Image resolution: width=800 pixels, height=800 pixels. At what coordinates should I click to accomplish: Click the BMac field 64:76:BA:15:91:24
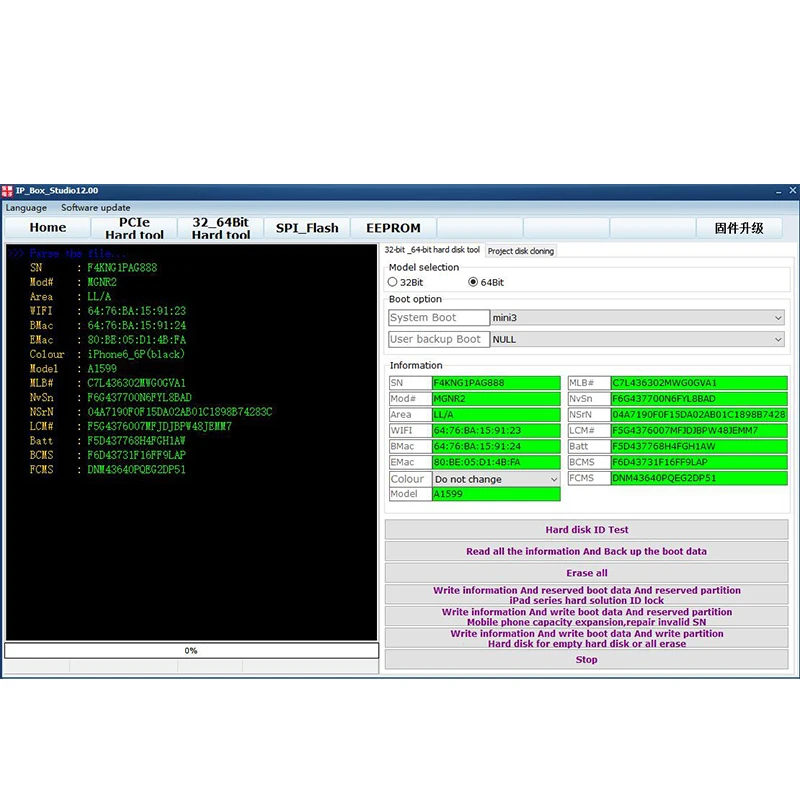(x=496, y=446)
